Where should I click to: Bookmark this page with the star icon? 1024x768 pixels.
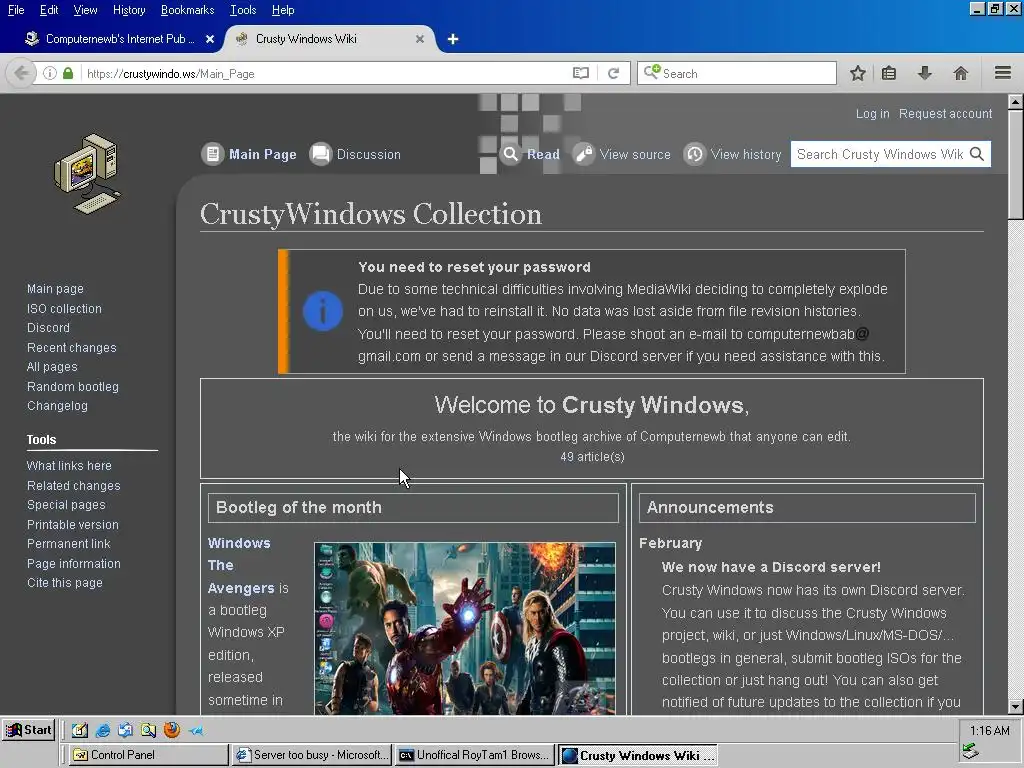tap(857, 73)
